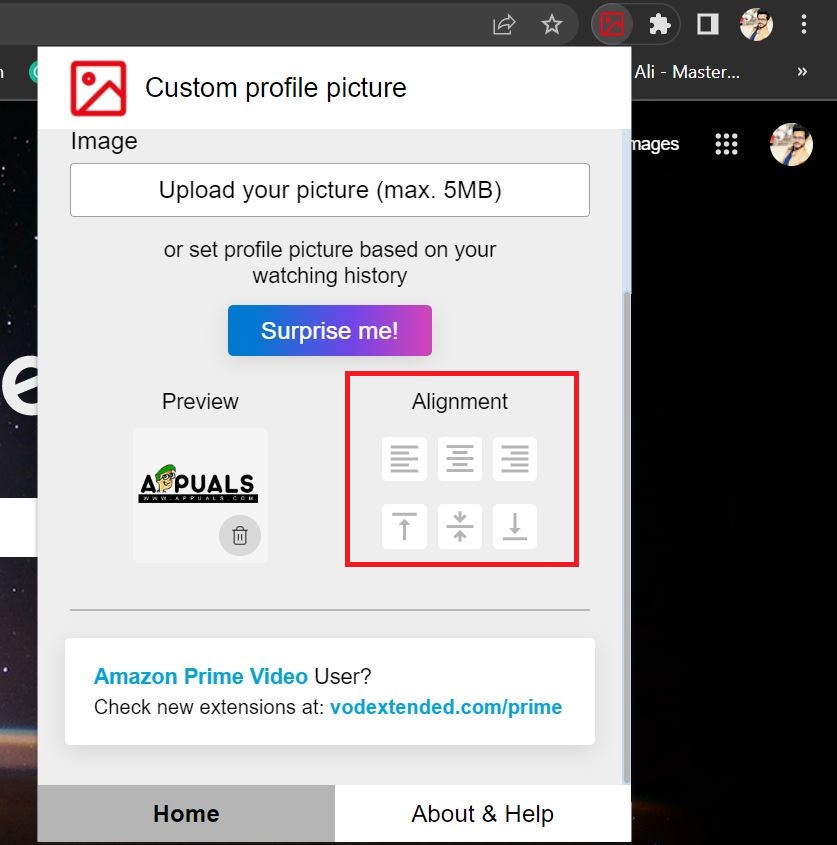This screenshot has height=845, width=837.
Task: Click the Custom profile picture logo
Action: (98, 88)
